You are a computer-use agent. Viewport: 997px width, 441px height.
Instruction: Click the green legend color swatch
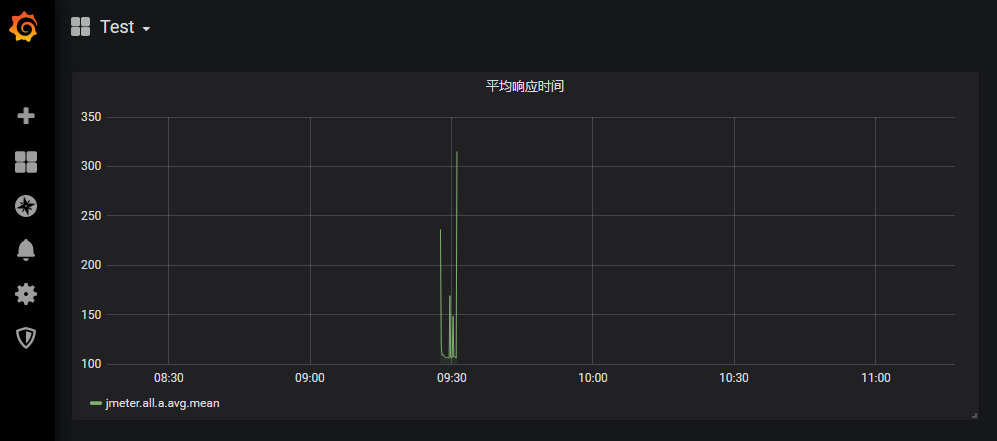96,403
